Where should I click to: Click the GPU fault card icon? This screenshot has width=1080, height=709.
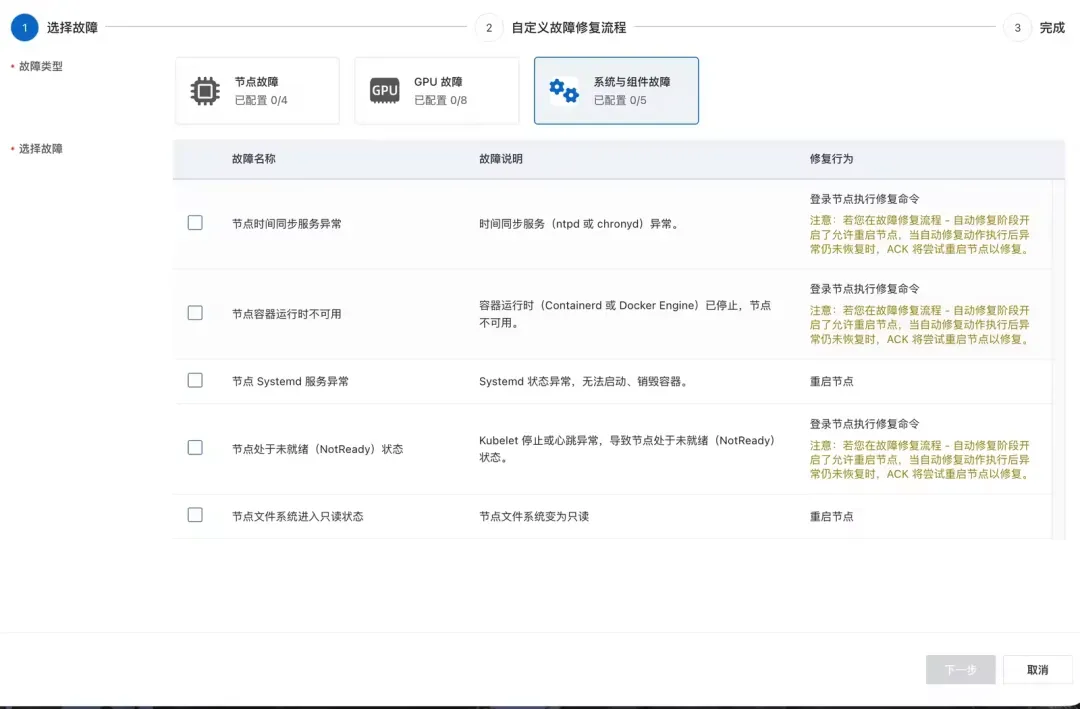384,91
